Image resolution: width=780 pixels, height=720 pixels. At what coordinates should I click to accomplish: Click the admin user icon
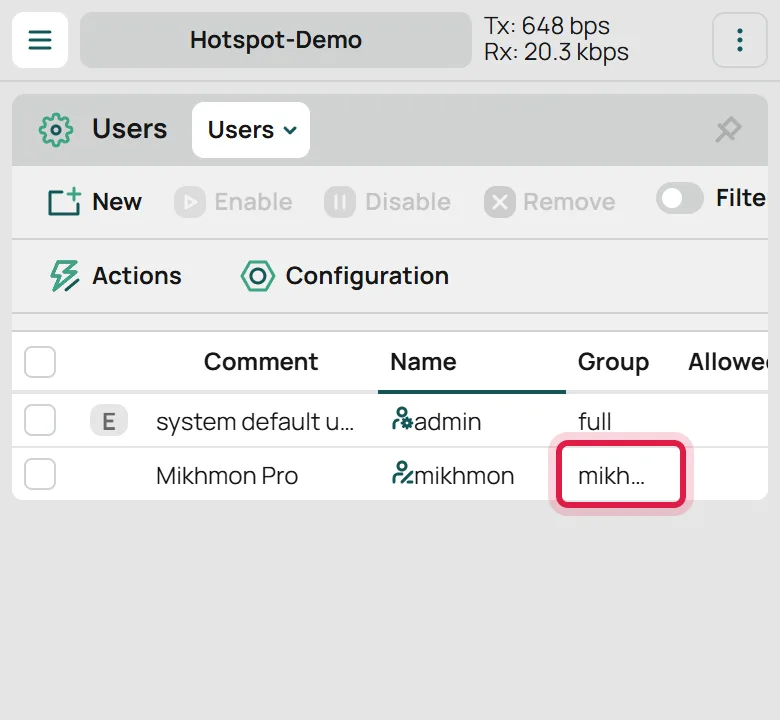tap(402, 419)
